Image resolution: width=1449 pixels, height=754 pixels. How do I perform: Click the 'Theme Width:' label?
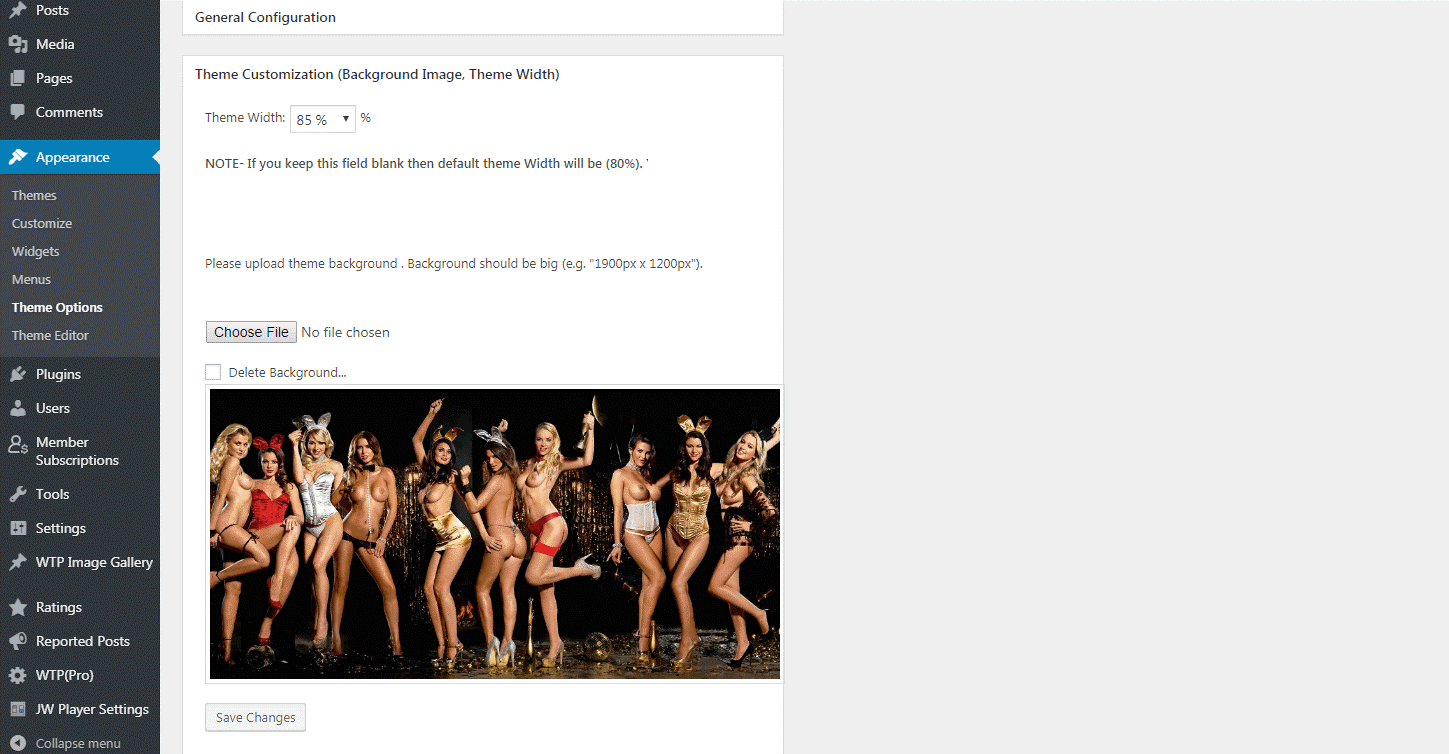(245, 118)
